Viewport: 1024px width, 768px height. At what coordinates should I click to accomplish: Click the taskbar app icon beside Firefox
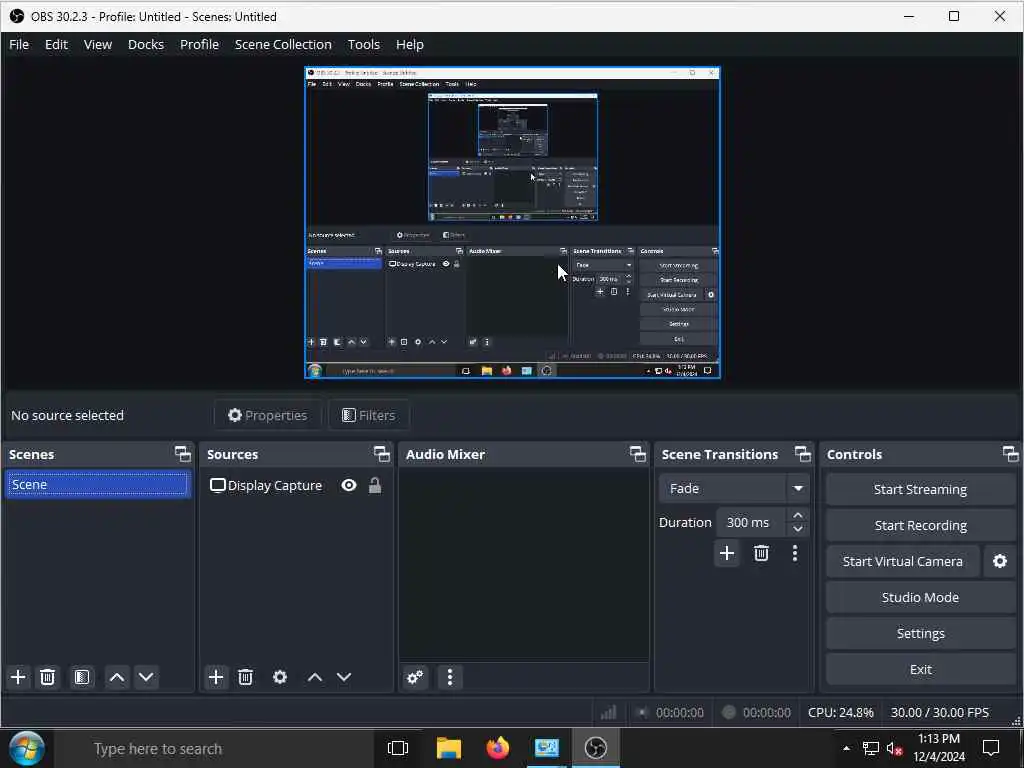coord(547,748)
